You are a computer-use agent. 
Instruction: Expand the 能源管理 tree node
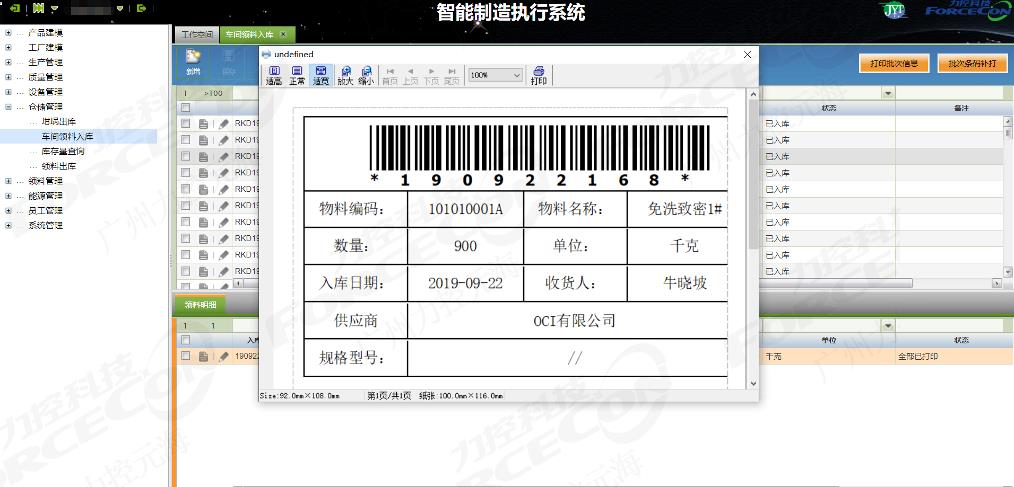[x=8, y=195]
